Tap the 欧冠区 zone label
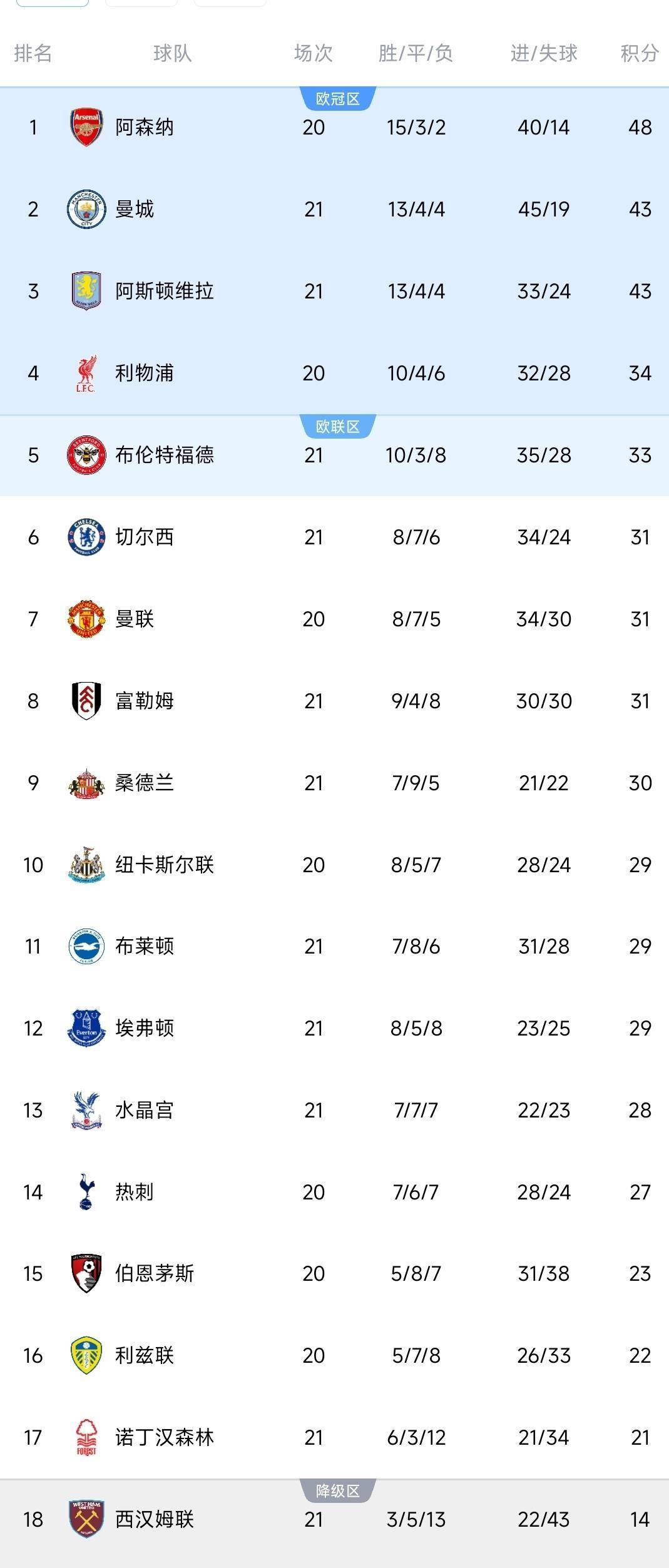 point(338,99)
